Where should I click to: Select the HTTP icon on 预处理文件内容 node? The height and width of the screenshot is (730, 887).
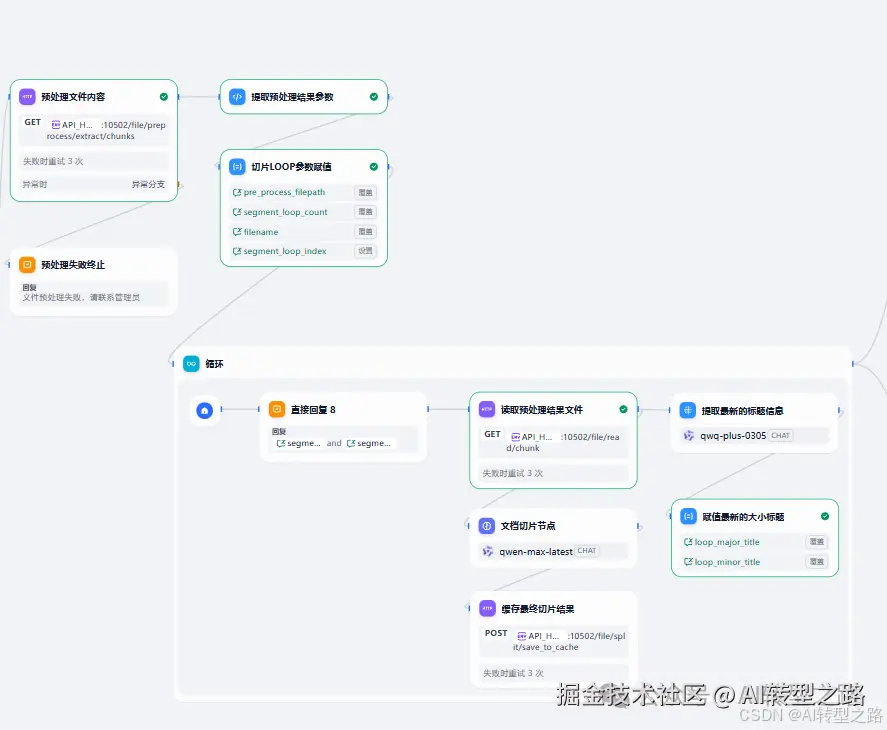(x=27, y=96)
